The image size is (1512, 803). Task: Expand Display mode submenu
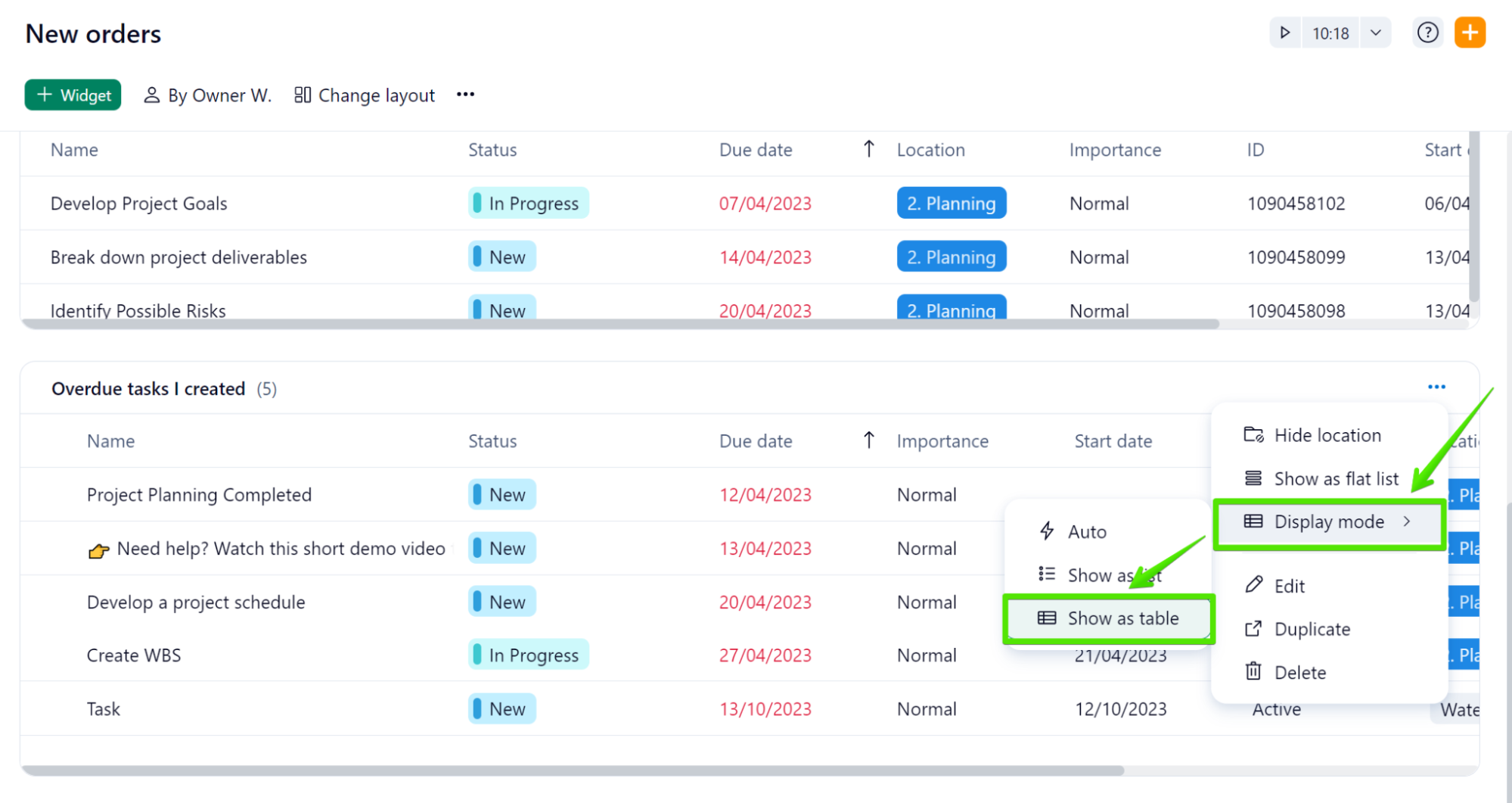pyautogui.click(x=1329, y=521)
